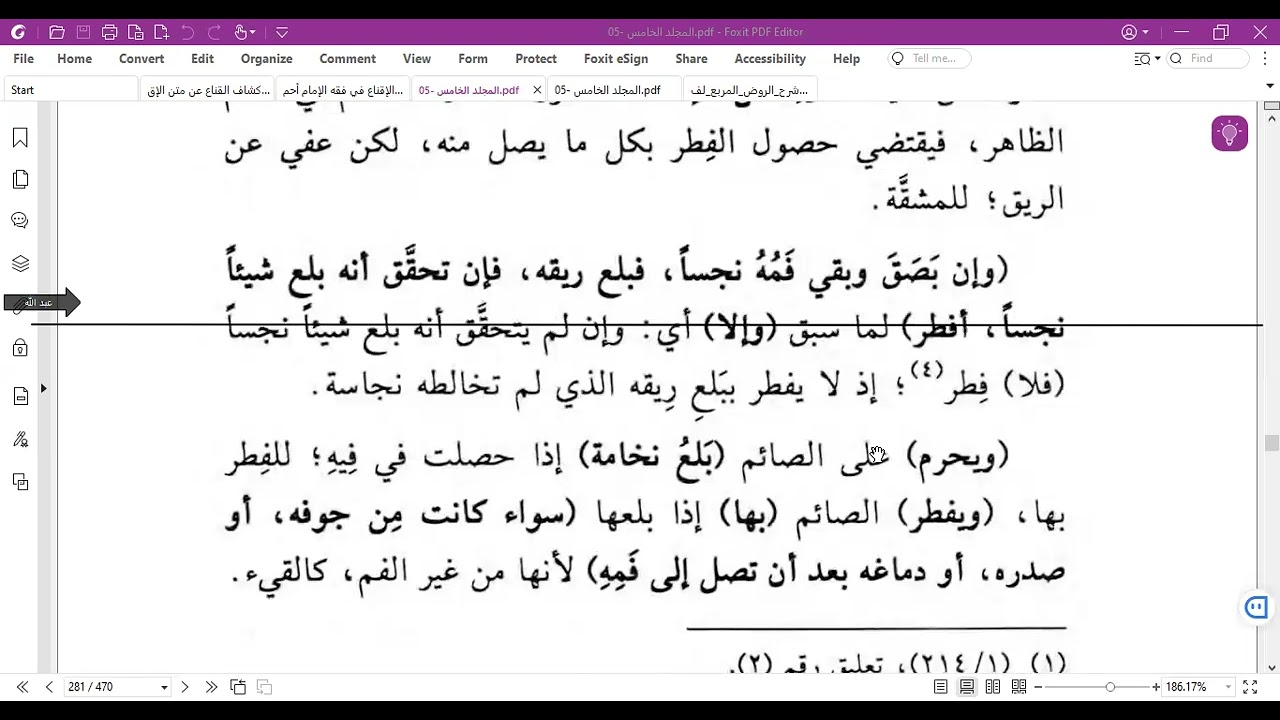Image resolution: width=1280 pixels, height=720 pixels.
Task: Click the Find text field
Action: click(x=1208, y=59)
